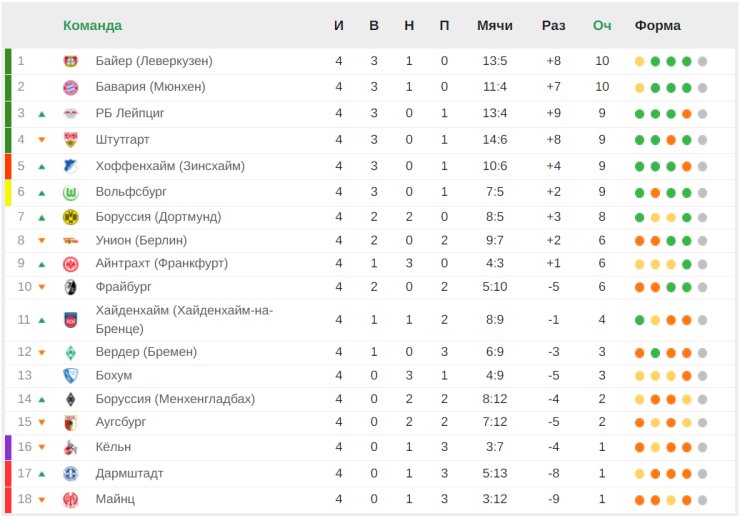
Task: Click the Майнц red club logo
Action: coord(70,499)
